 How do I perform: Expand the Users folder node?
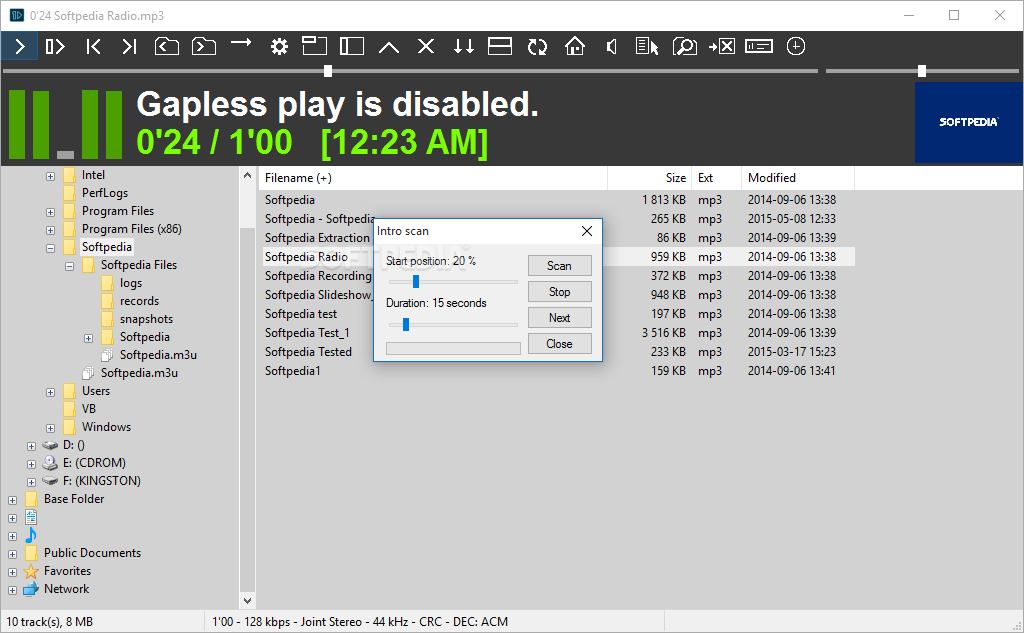pyautogui.click(x=50, y=393)
